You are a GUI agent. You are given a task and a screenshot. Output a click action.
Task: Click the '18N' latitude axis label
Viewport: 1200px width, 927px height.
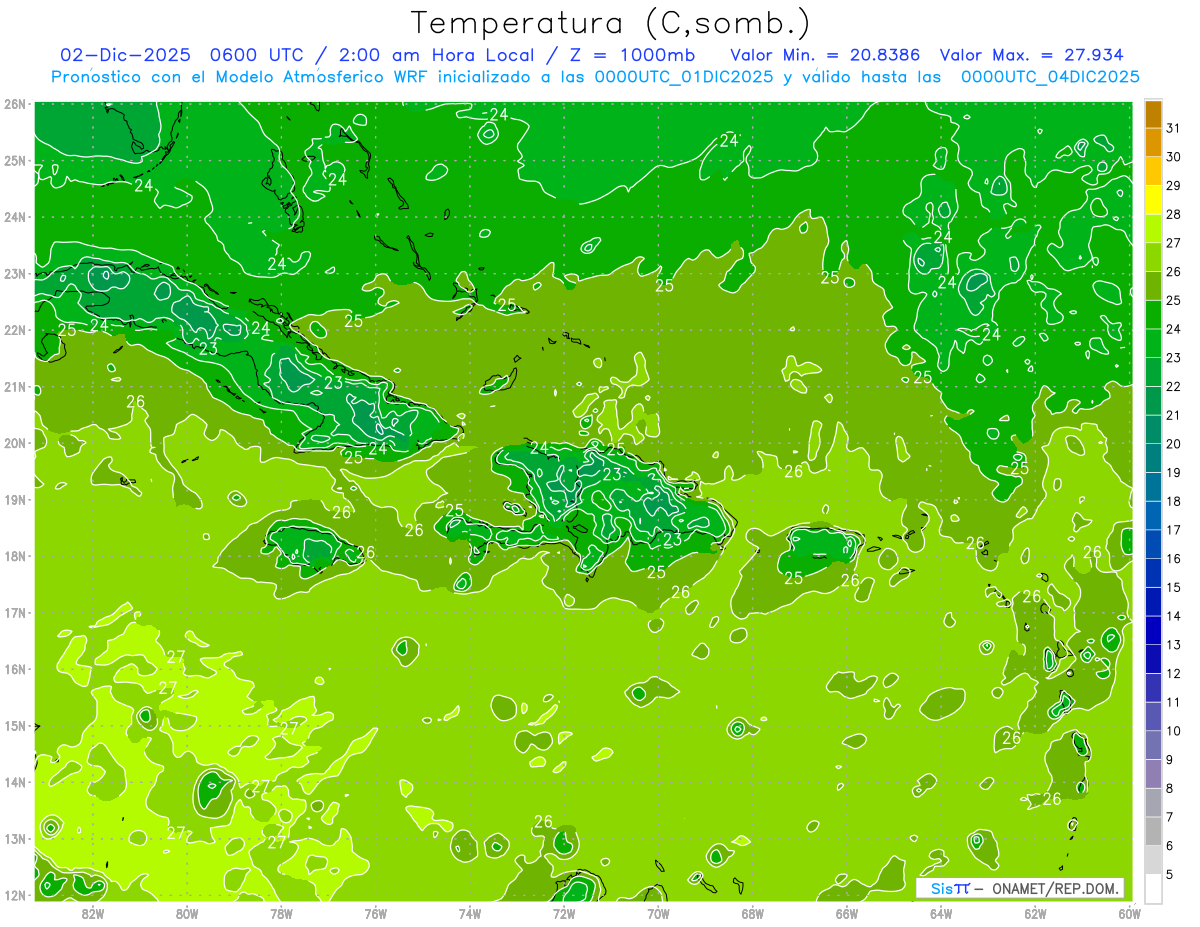(15, 556)
